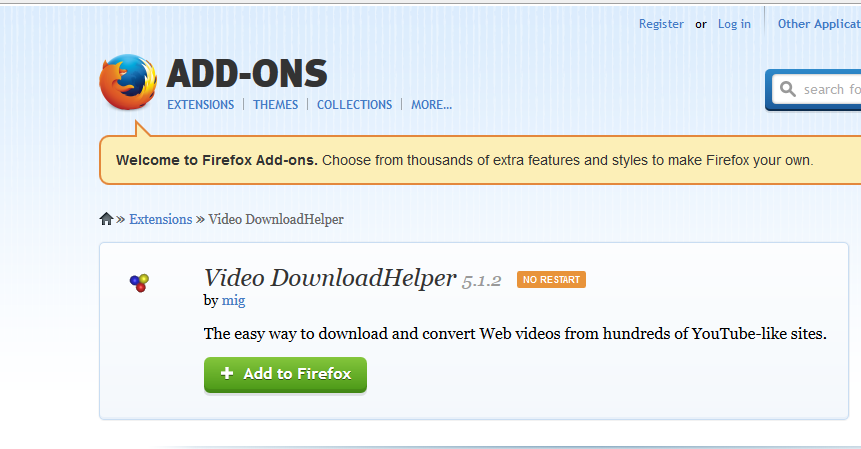Open the Themes menu item
The image size is (861, 449).
[275, 104]
